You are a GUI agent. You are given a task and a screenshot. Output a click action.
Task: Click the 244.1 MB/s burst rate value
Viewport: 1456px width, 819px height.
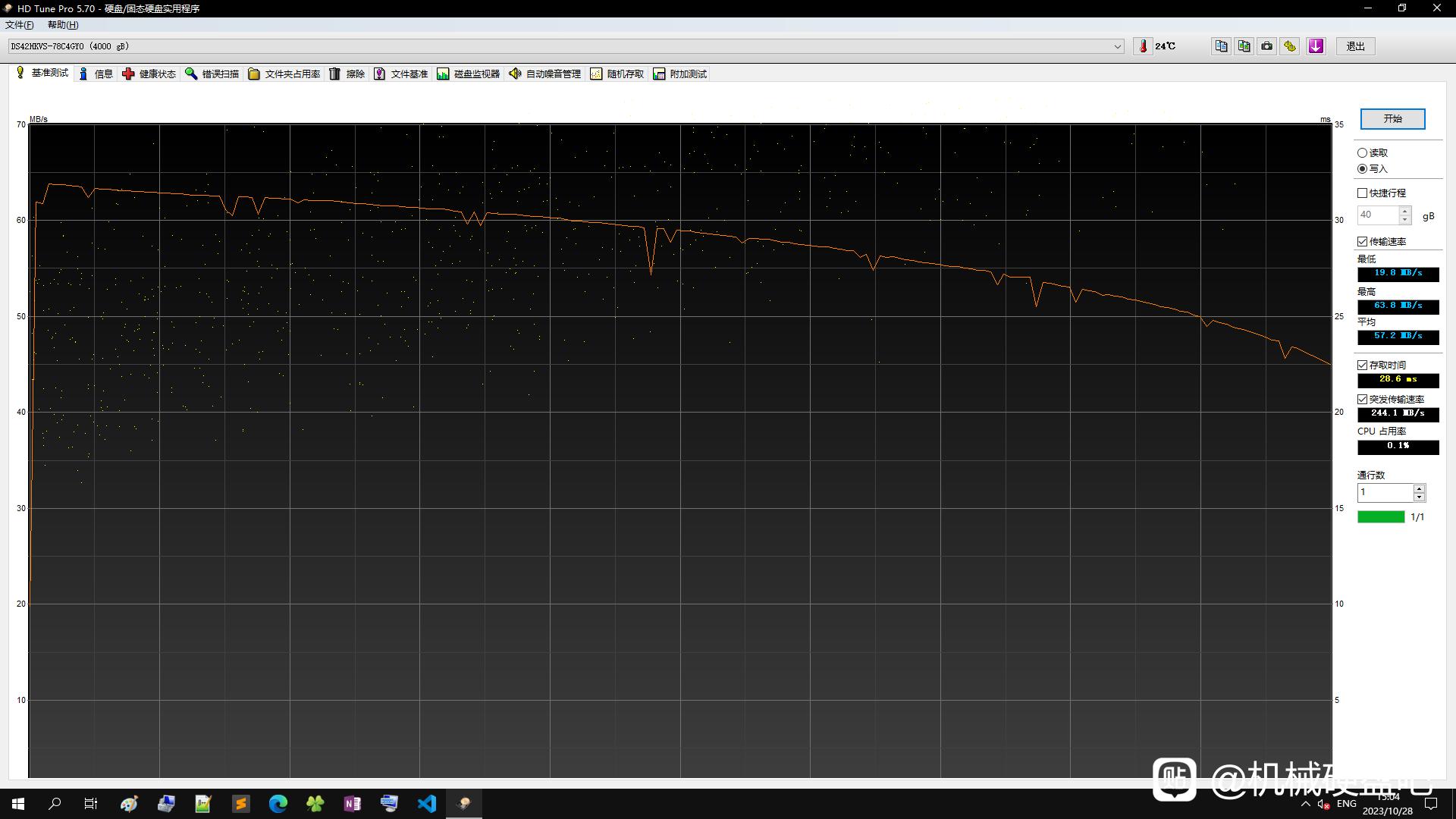[1398, 413]
